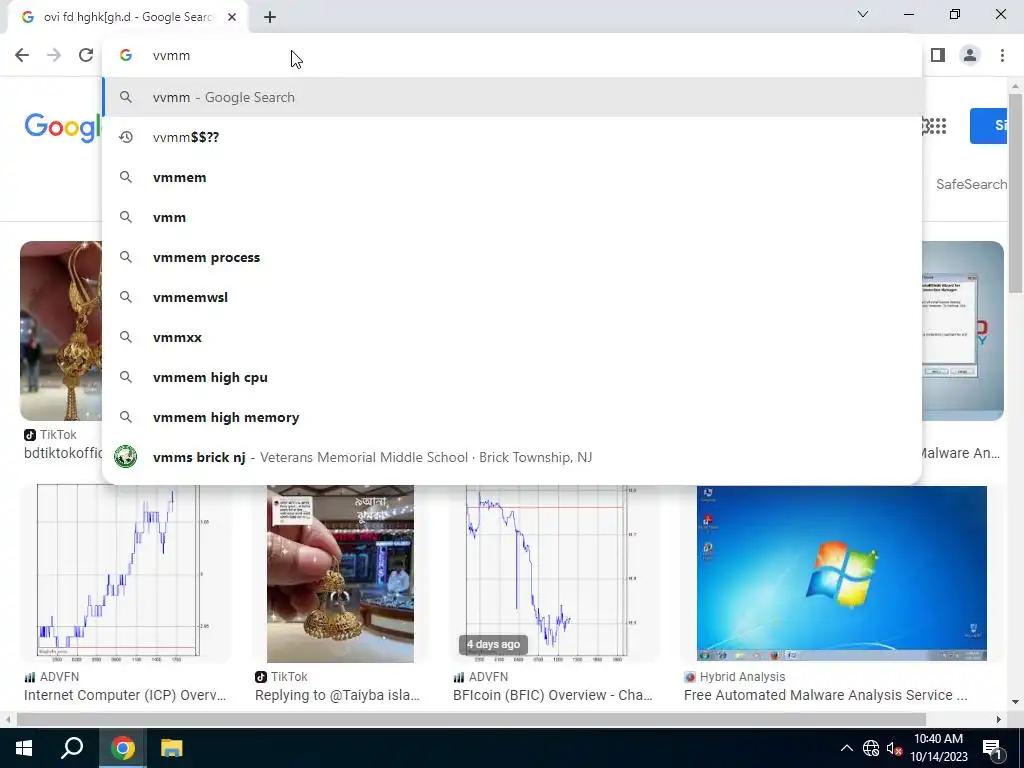Select the 'vmmemwsl' suggestion
The width and height of the screenshot is (1024, 768).
(x=513, y=297)
